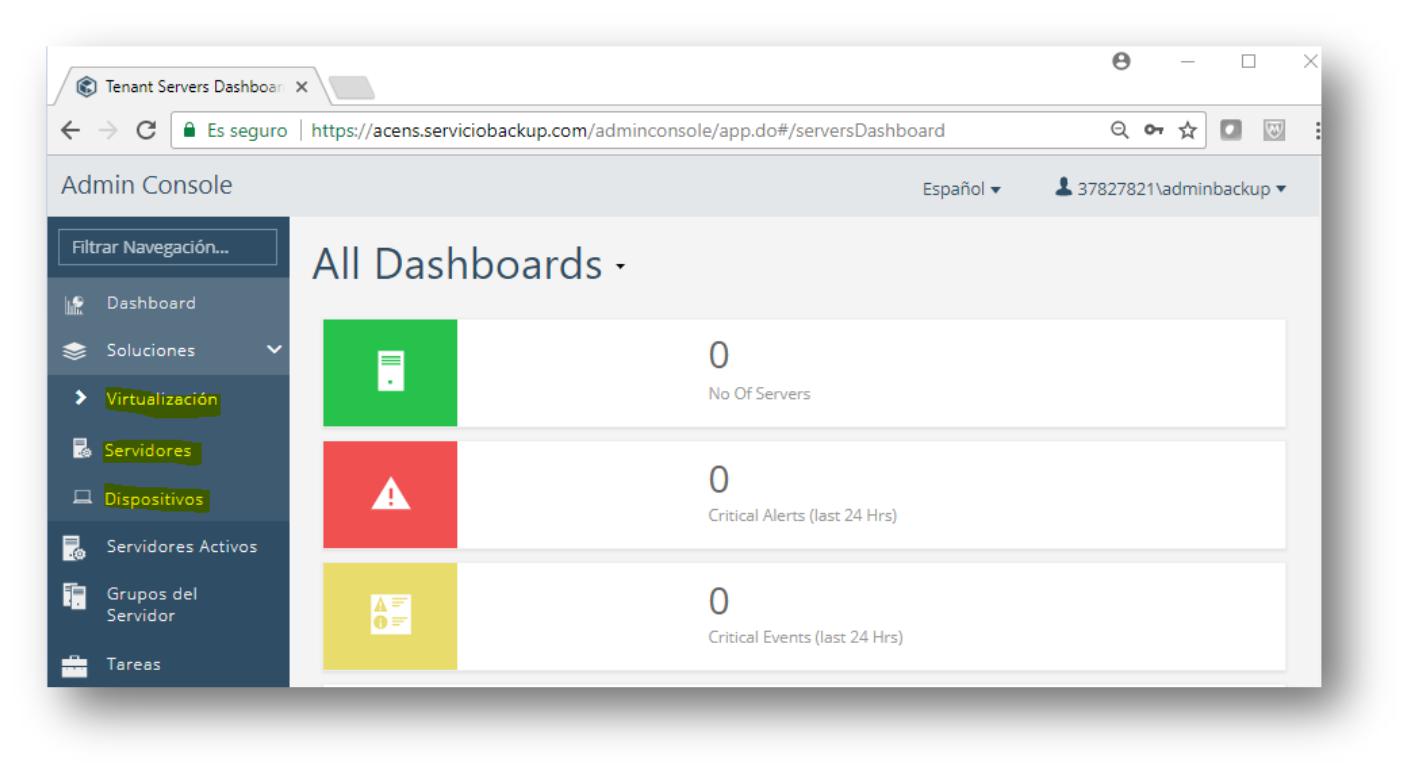Go to Grupos del Servidor
Image resolution: width=1410 pixels, height=776 pixels.
click(x=152, y=604)
